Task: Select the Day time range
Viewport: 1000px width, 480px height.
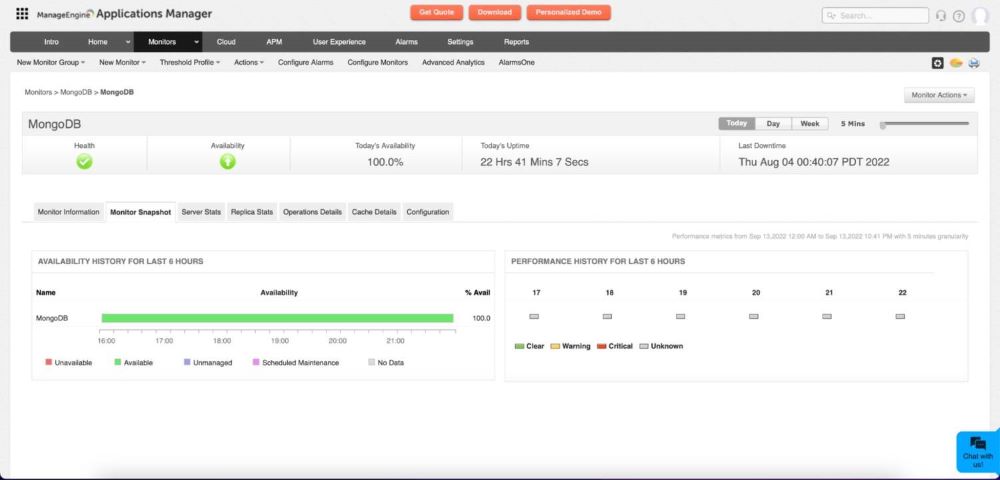Action: [773, 124]
